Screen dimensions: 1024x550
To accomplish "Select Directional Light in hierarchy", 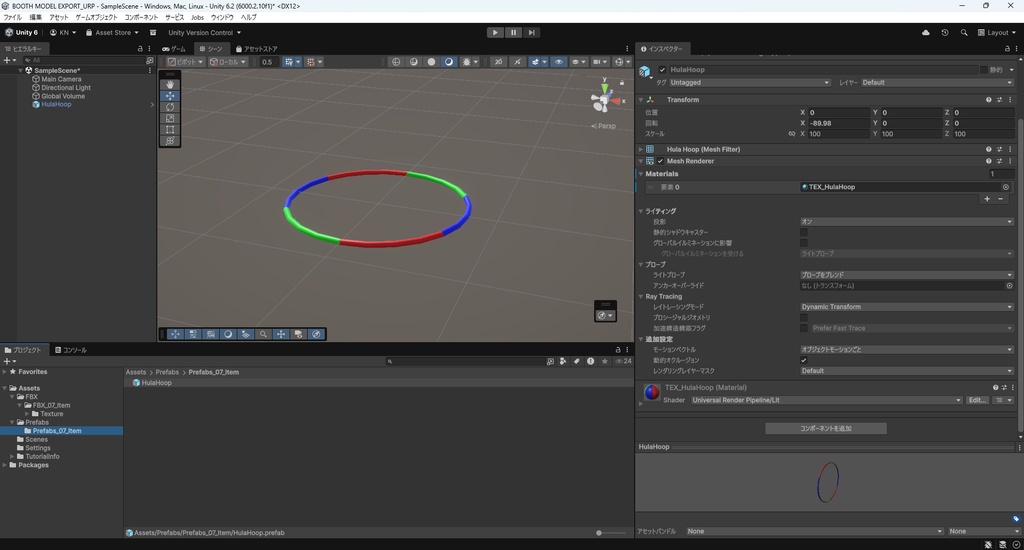I will (66, 87).
